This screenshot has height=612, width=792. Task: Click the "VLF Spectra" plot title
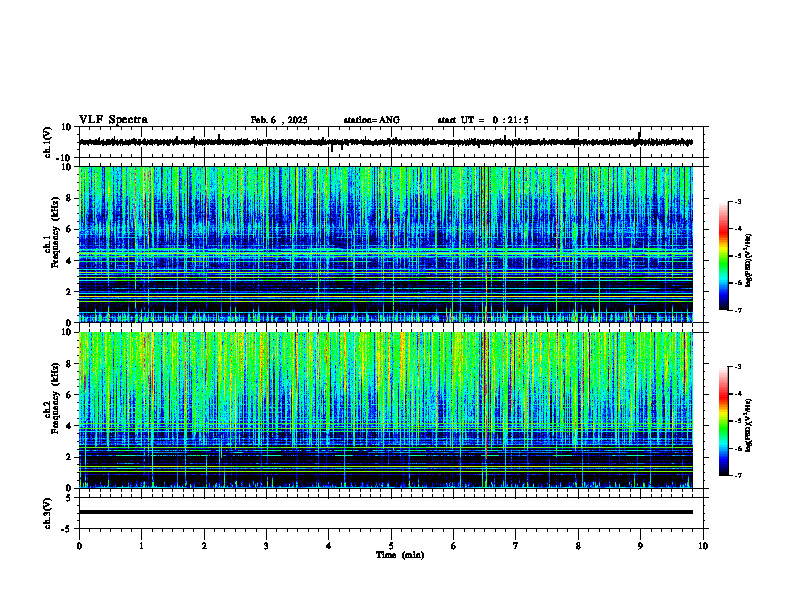click(x=113, y=120)
